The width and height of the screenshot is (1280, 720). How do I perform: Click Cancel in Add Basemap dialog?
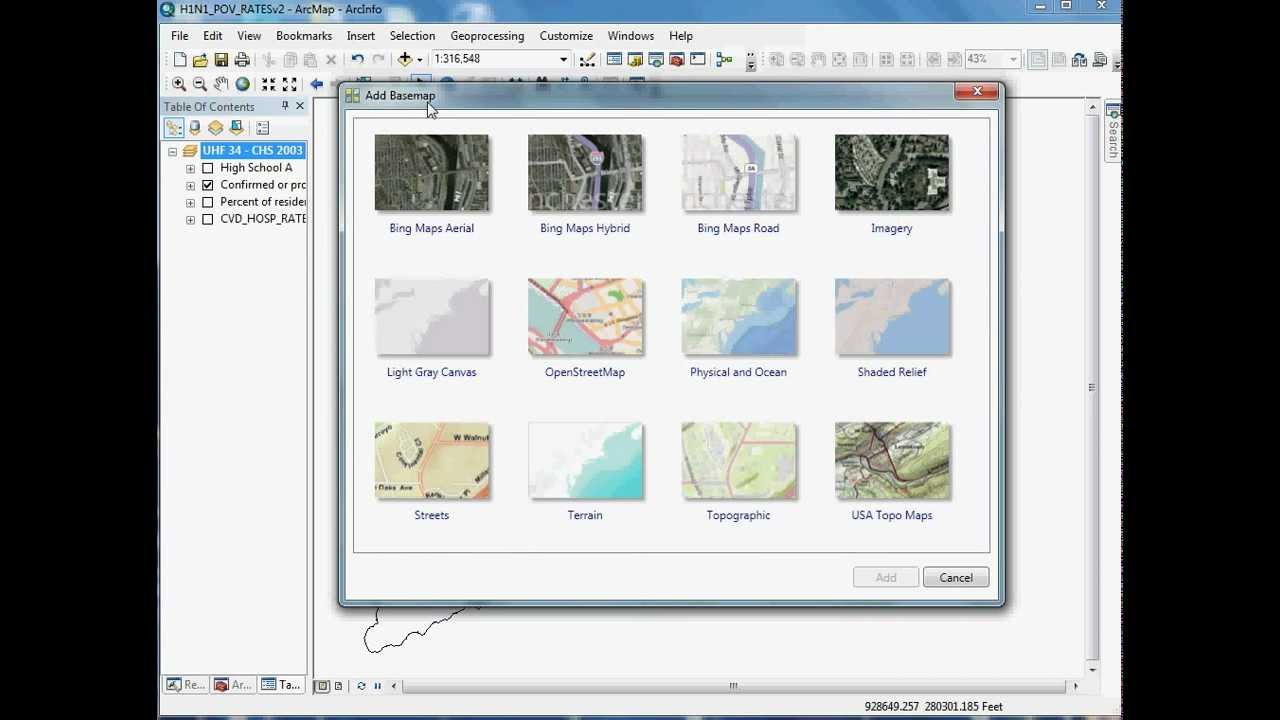(x=956, y=578)
